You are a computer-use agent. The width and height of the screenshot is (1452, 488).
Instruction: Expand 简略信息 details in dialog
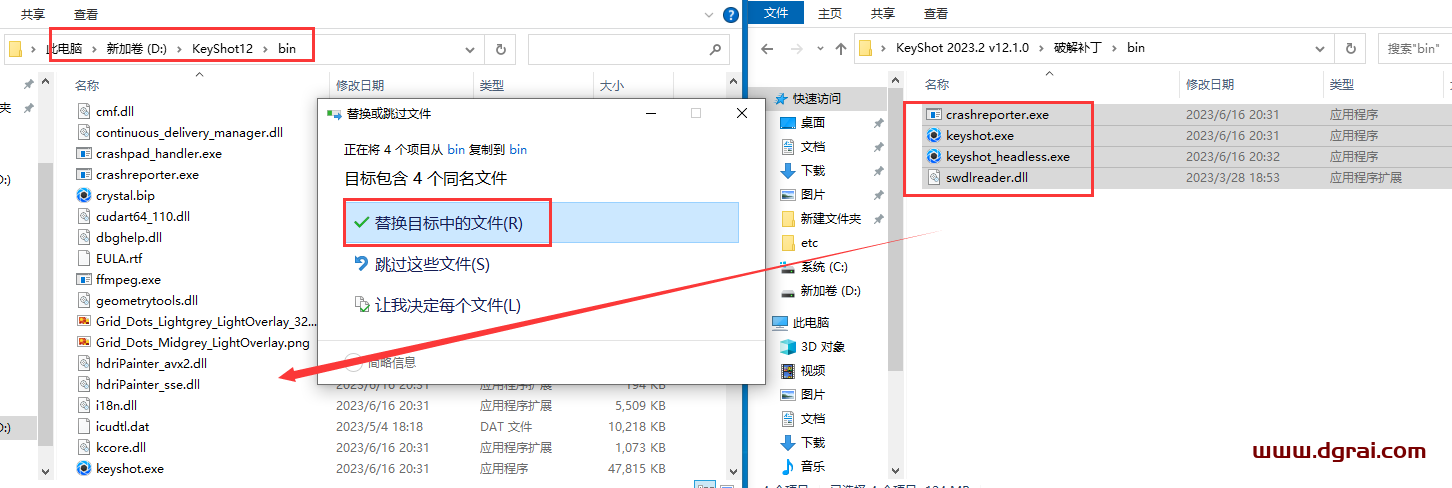coord(380,362)
